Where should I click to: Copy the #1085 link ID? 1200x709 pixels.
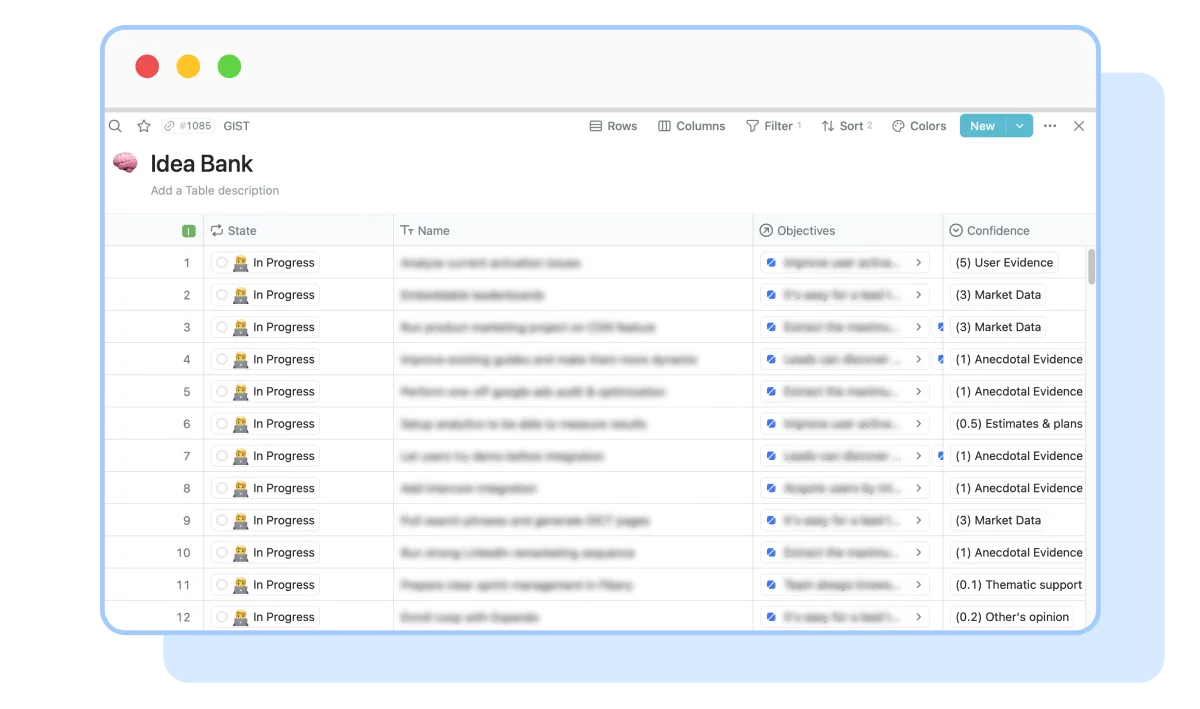click(187, 126)
